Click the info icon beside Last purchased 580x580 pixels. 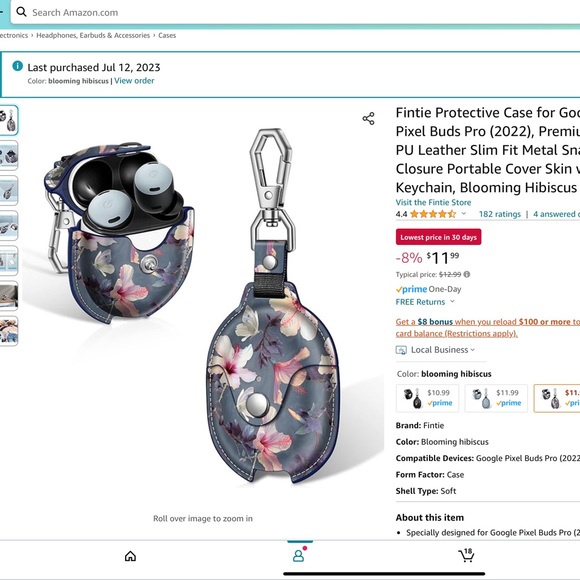pos(17,66)
